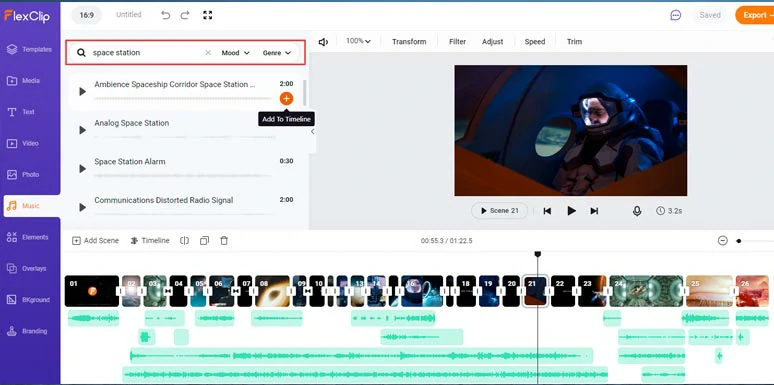Click the timeline playhead marker
774x385 pixels.
(x=538, y=254)
